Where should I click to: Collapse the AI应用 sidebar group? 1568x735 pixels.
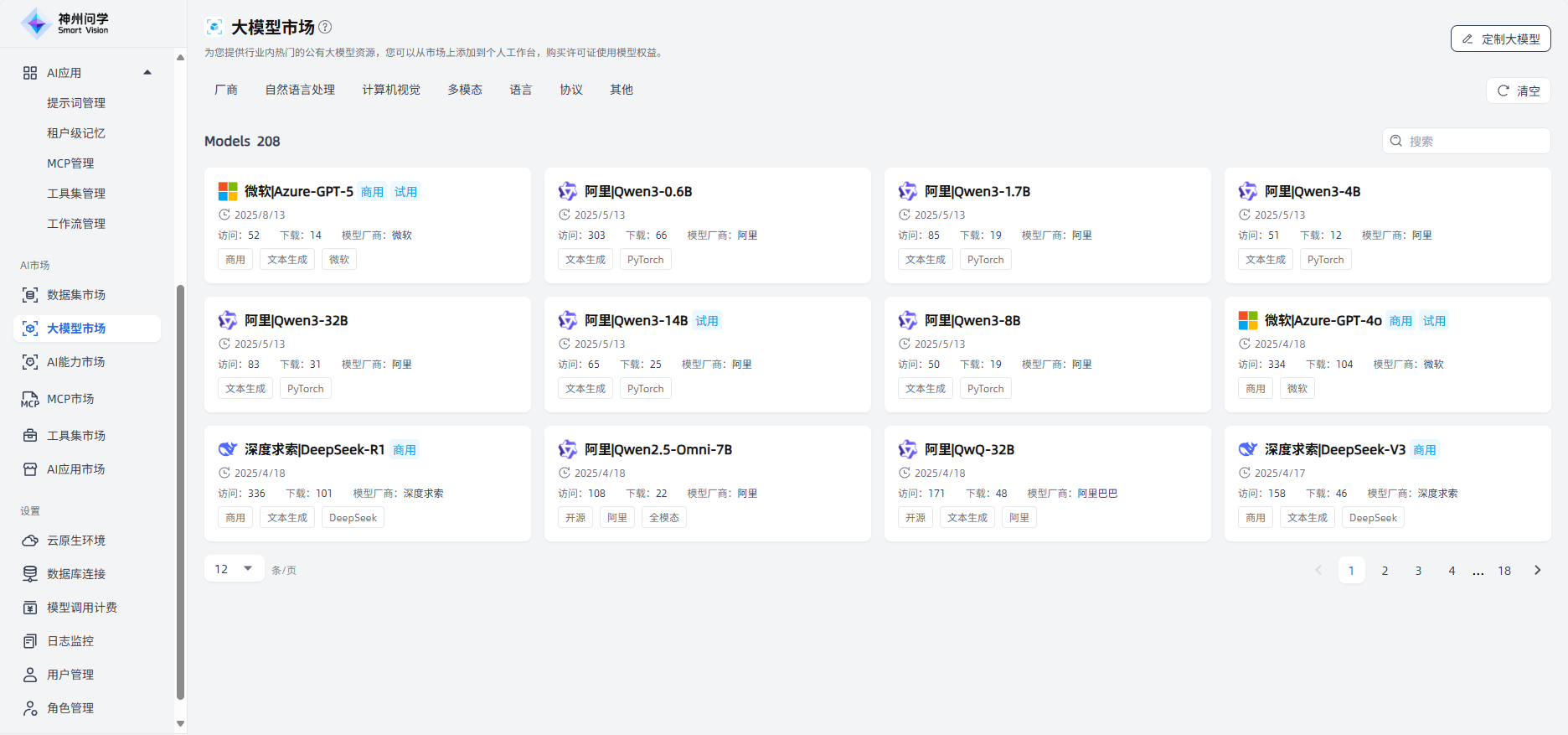coord(147,73)
